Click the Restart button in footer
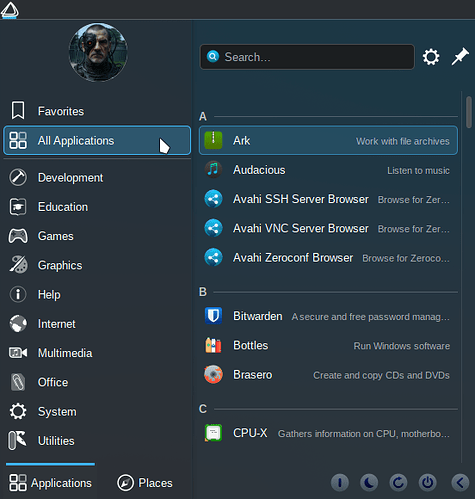This screenshot has width=475, height=499. [x=398, y=482]
